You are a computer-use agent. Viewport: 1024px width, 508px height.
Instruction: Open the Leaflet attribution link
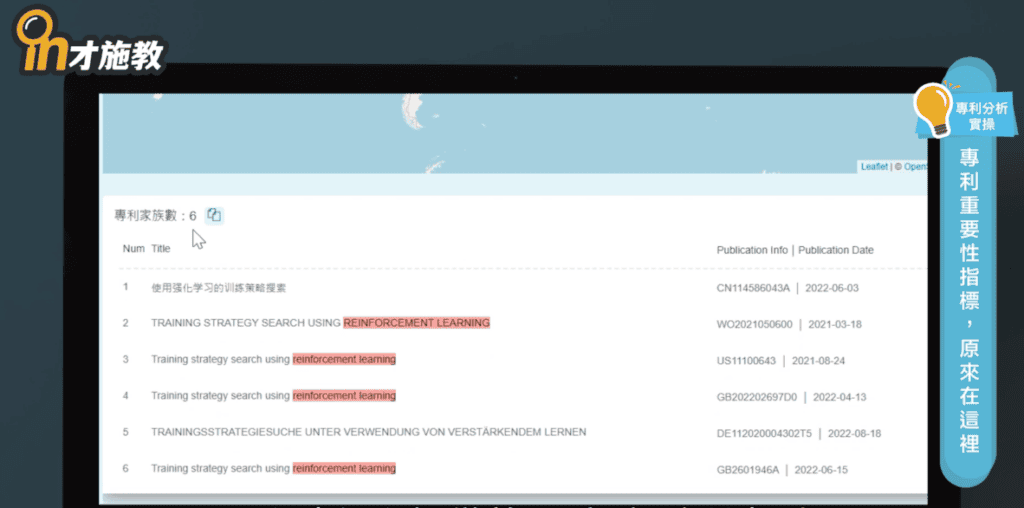[874, 167]
